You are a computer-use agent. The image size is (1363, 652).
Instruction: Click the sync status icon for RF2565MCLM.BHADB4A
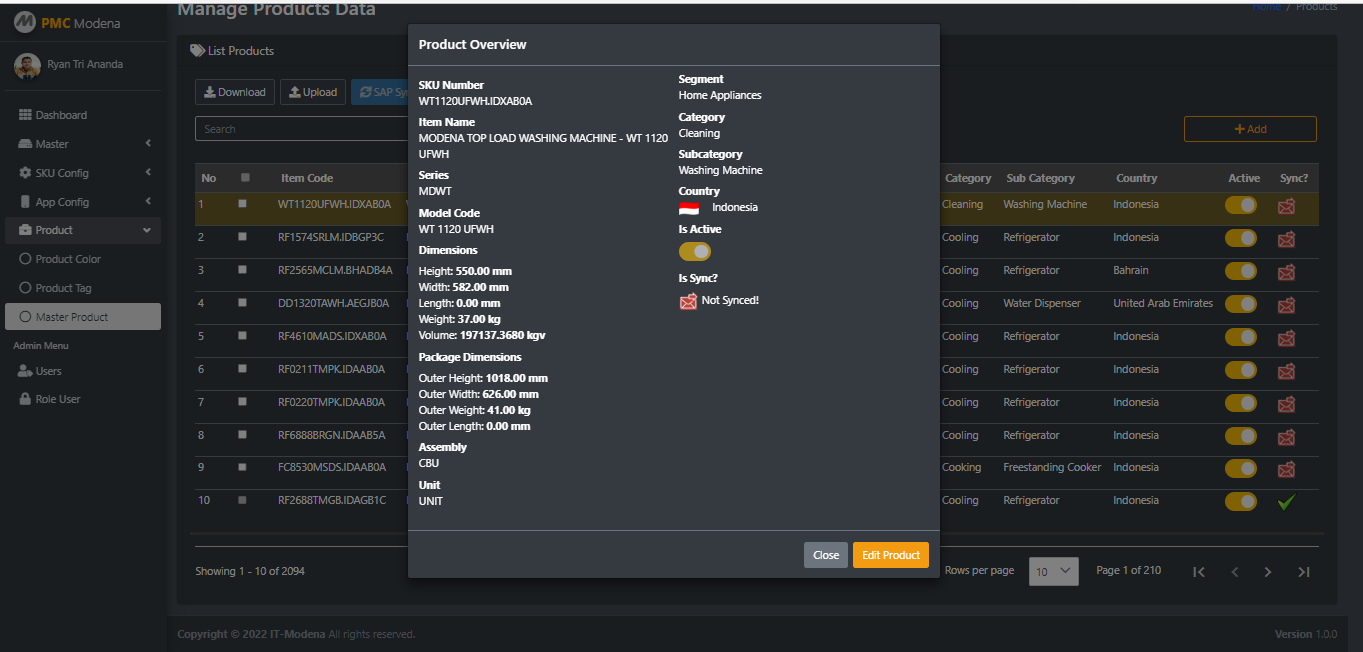click(x=1286, y=272)
